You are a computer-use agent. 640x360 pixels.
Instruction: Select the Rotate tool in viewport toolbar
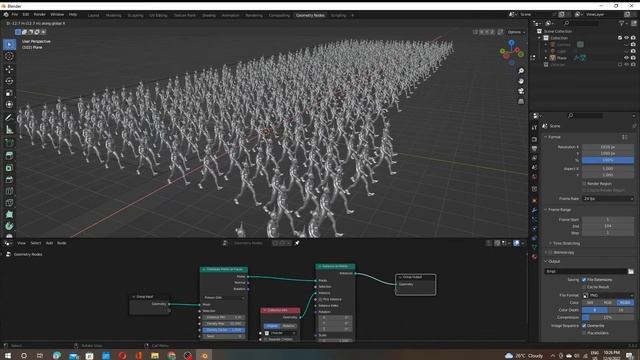click(x=9, y=81)
